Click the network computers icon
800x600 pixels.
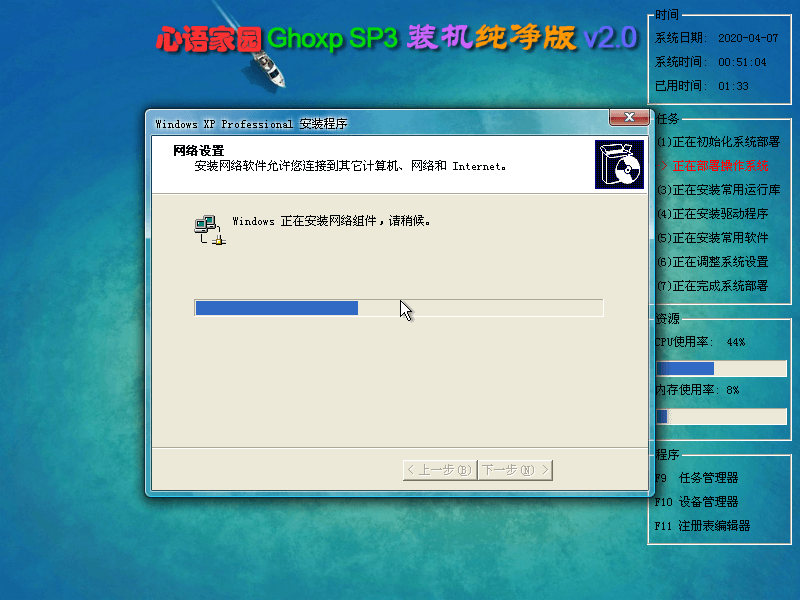(x=210, y=230)
